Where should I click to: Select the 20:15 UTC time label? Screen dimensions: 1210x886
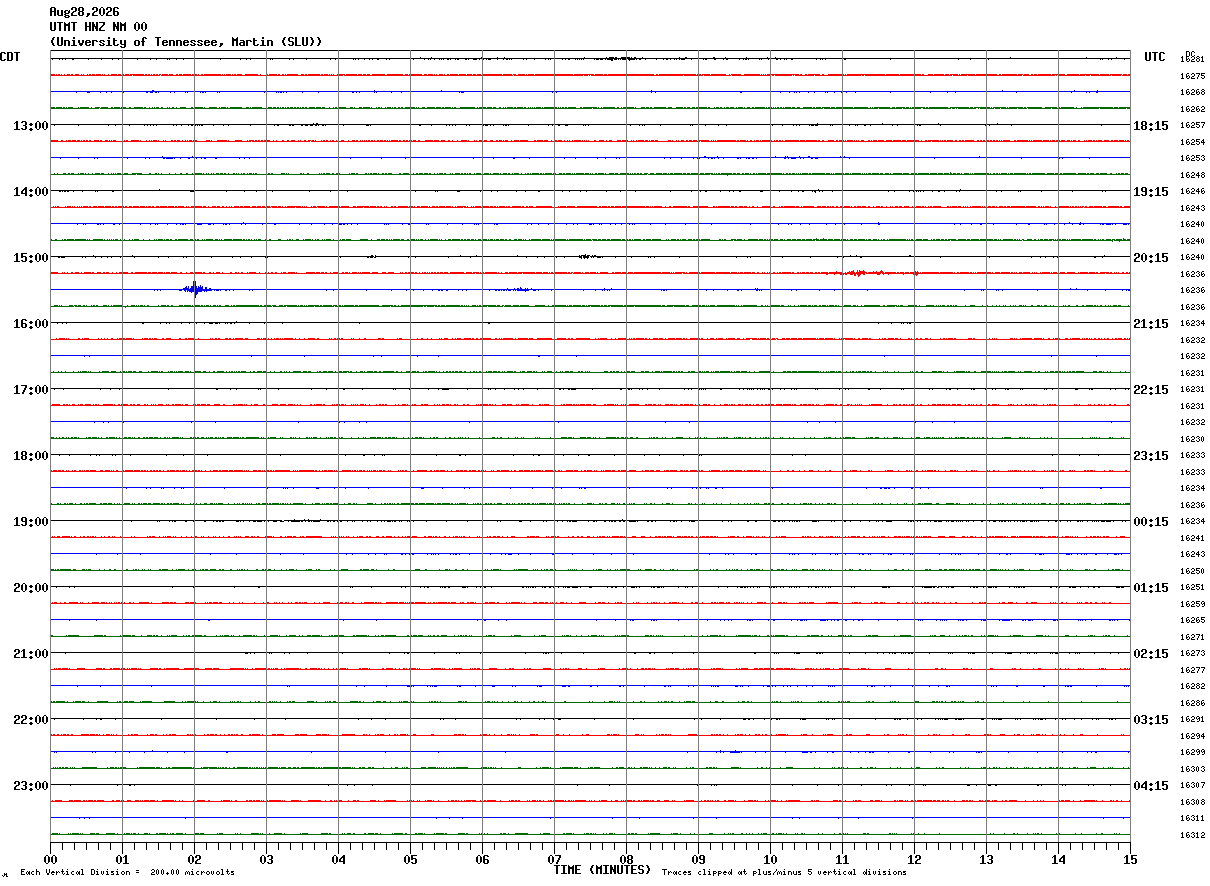(x=1151, y=257)
